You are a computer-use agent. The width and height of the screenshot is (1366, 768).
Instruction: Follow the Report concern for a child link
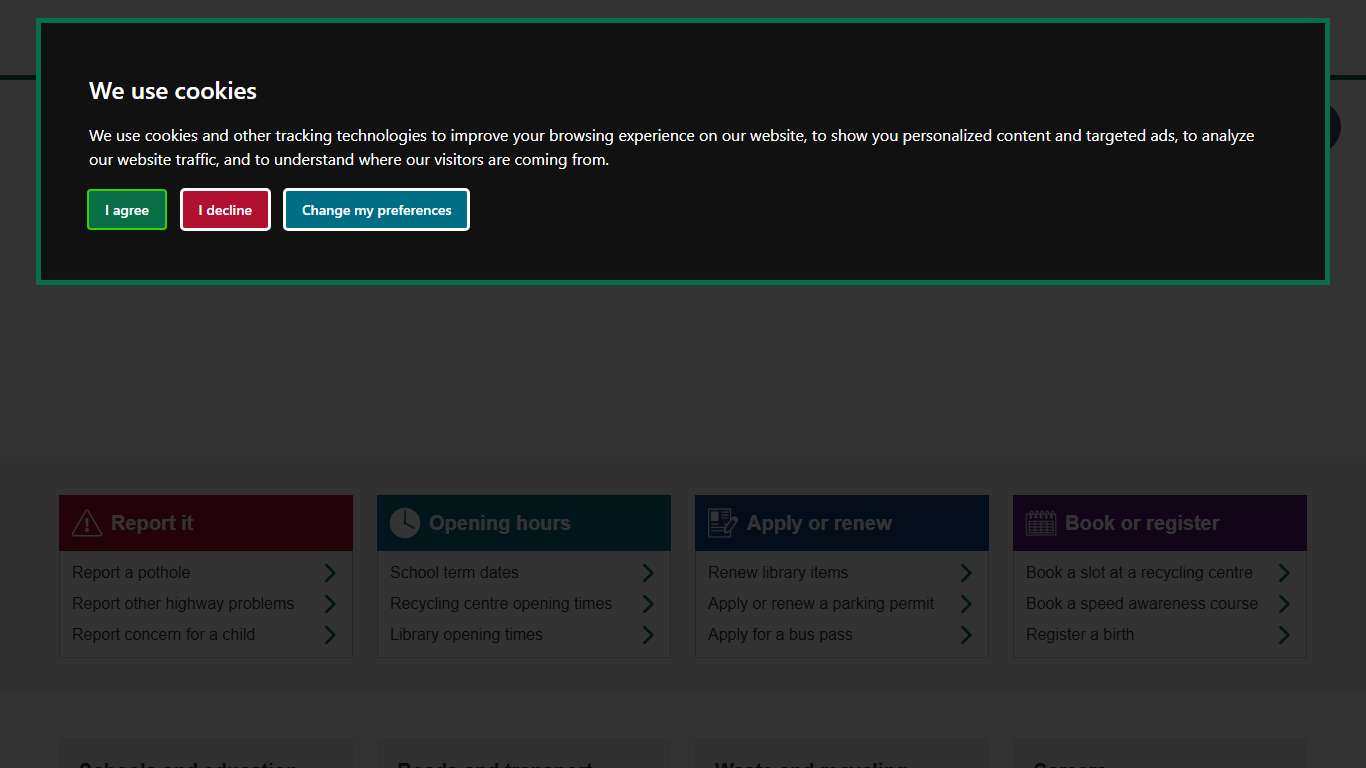tap(163, 634)
